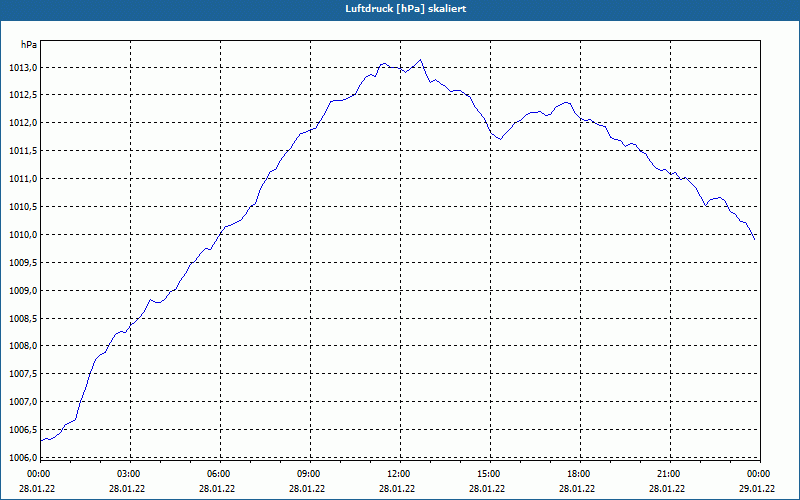The height and width of the screenshot is (500, 800).
Task: Click the 28.01.22 date under 15:00
Action: 487,489
